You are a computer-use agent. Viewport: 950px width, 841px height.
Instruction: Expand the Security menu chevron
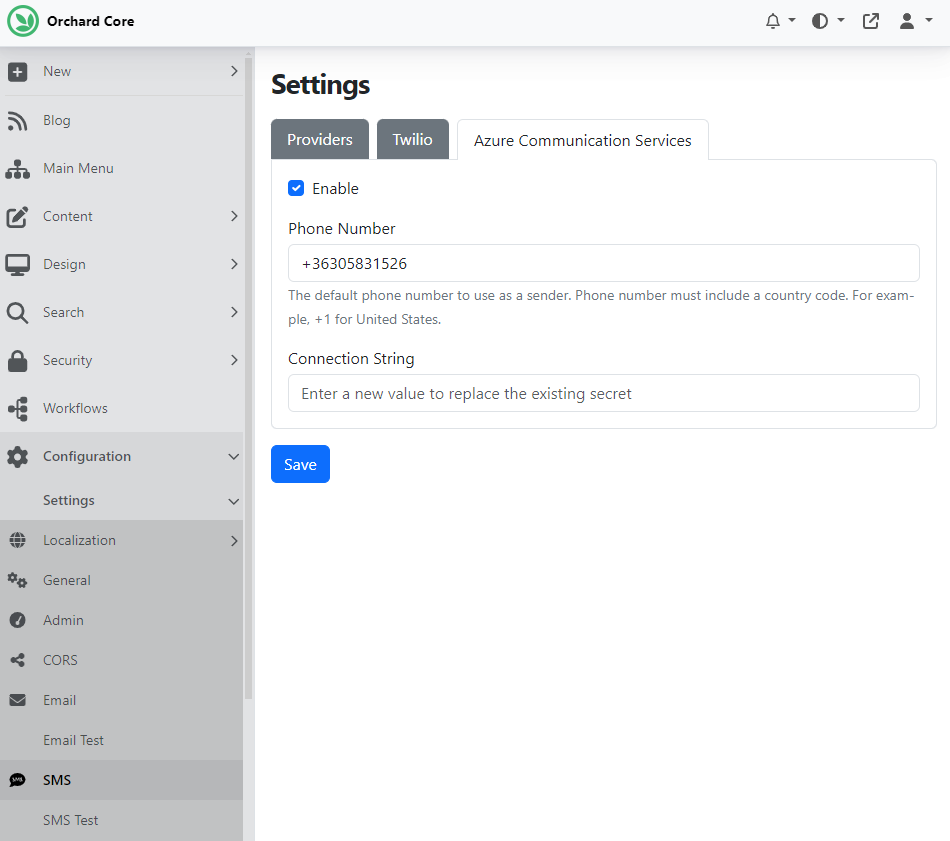tap(234, 360)
